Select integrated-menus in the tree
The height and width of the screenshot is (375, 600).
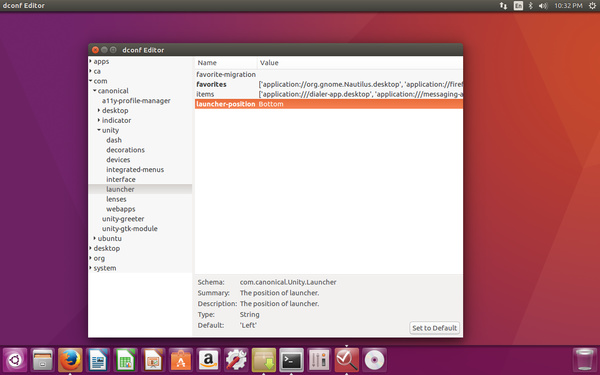pos(135,170)
